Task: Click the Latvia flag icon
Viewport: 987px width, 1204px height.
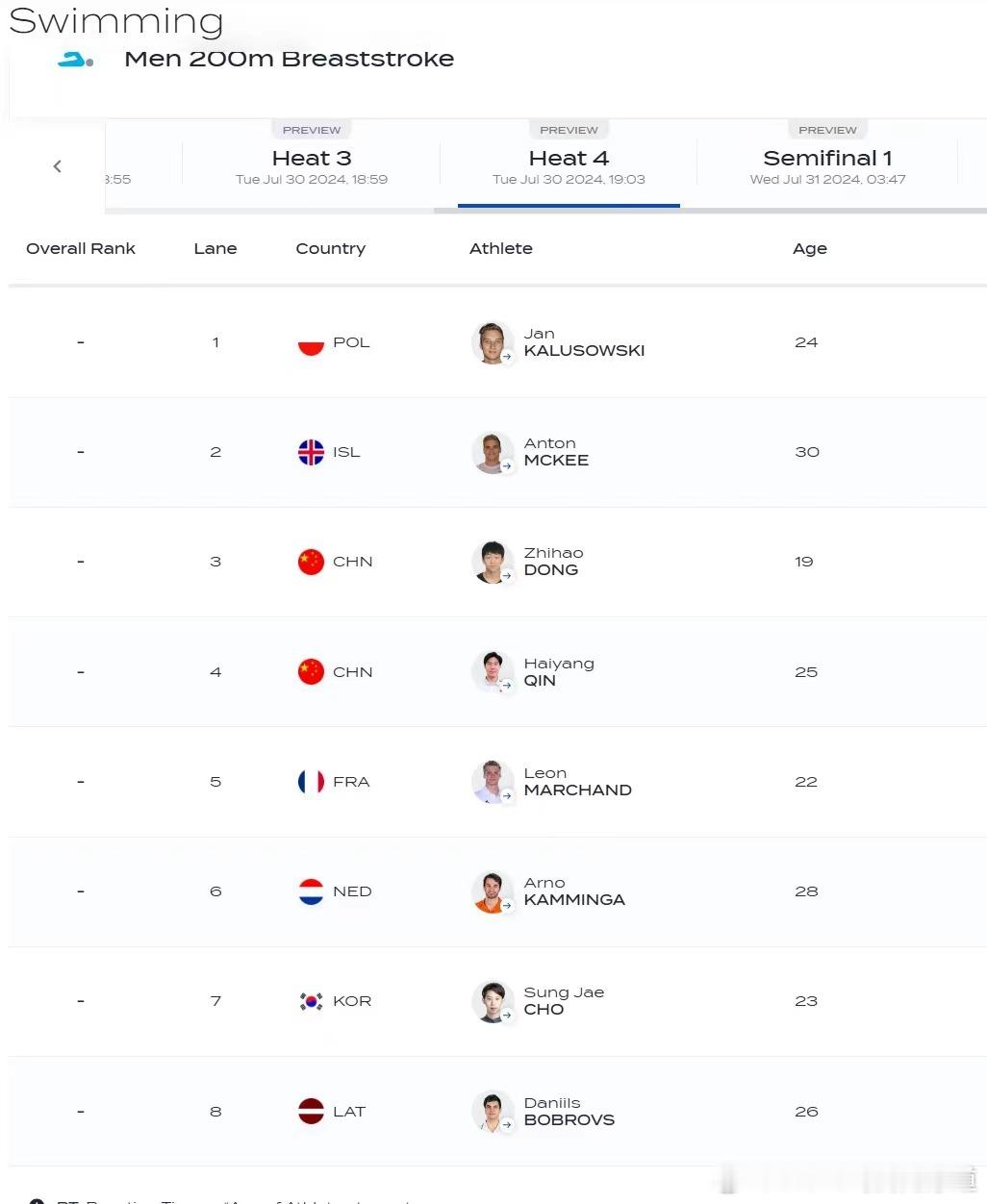Action: (x=311, y=1112)
